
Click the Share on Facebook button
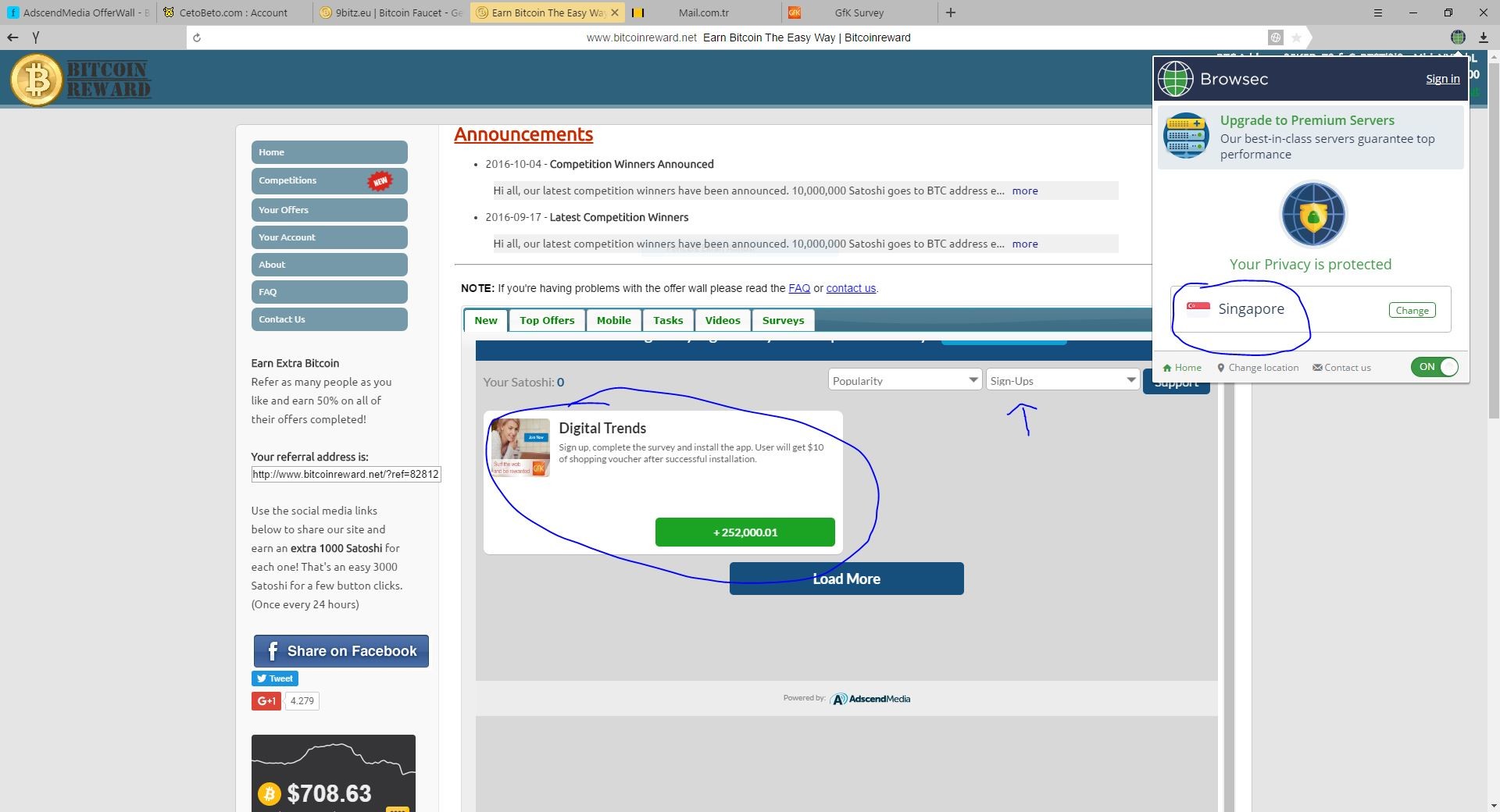click(341, 651)
